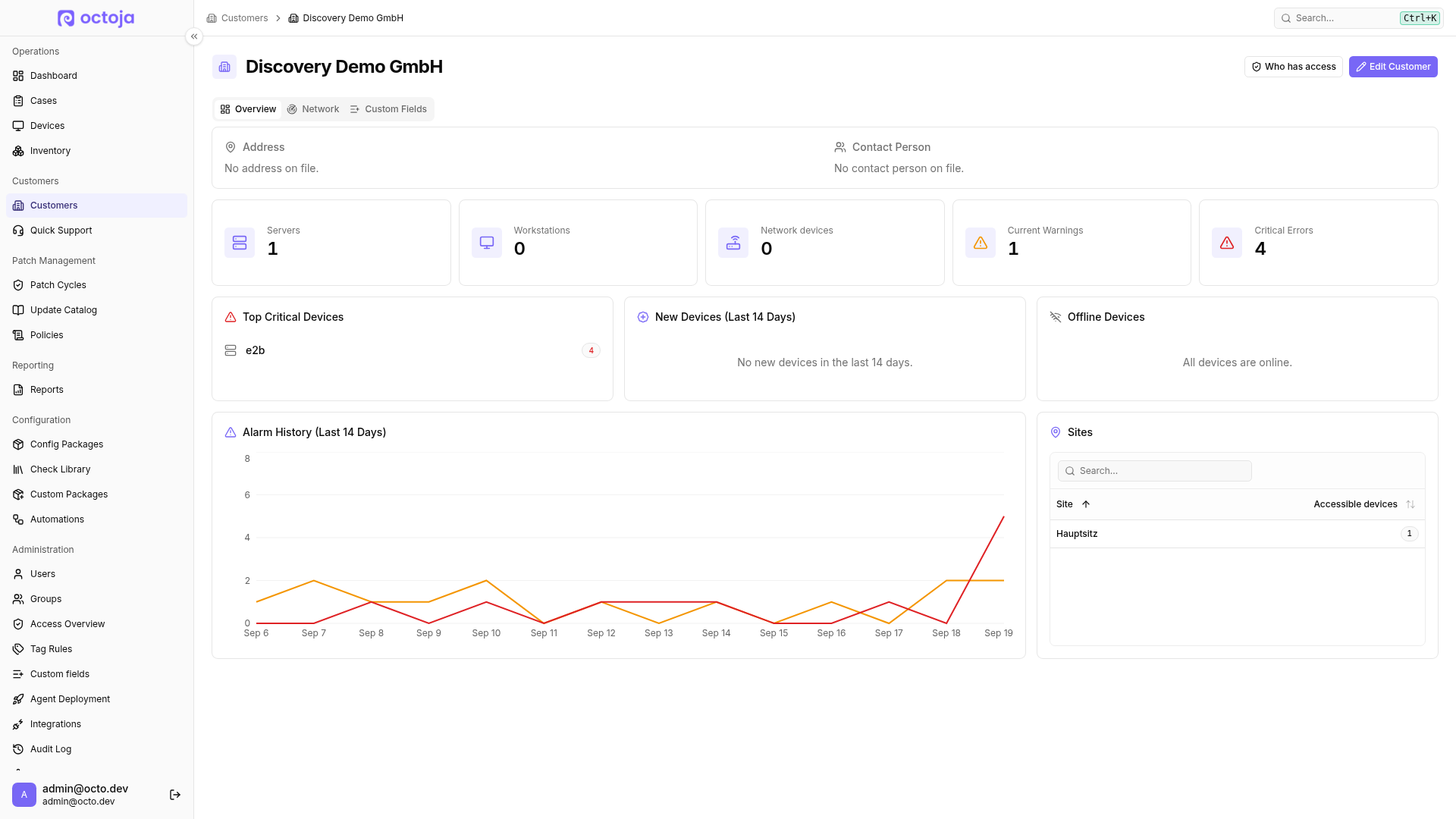Click the Check Library icon
This screenshot has width=1456, height=819.
click(18, 469)
